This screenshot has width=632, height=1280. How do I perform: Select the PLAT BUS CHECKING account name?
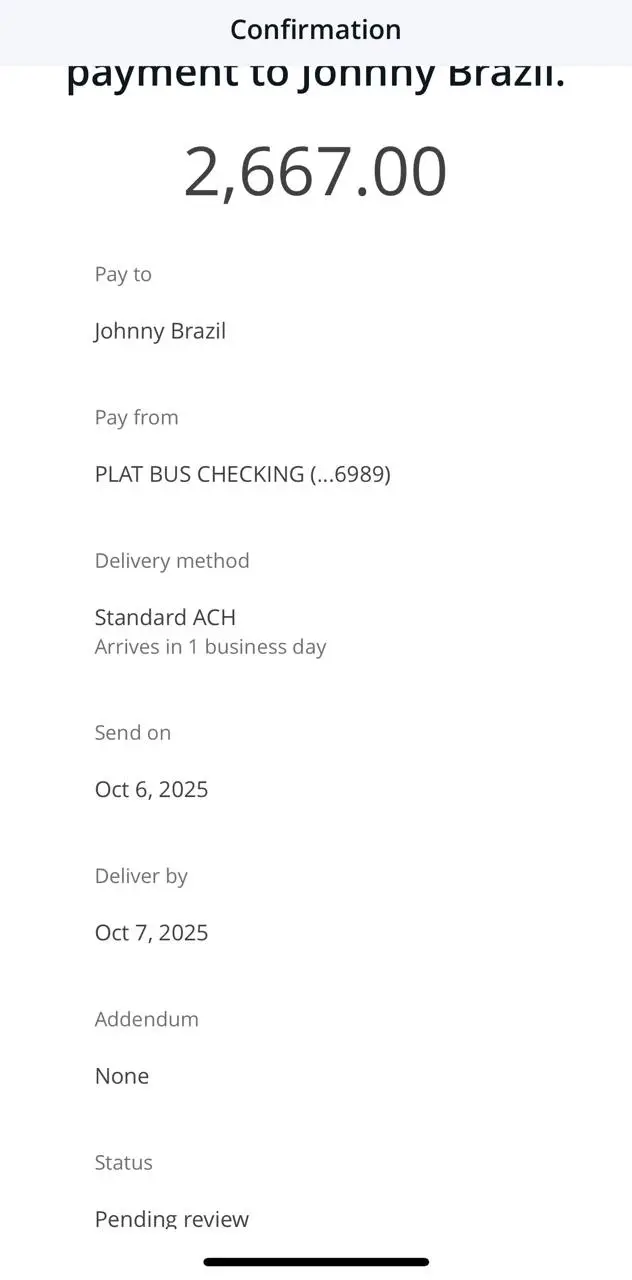pos(199,474)
